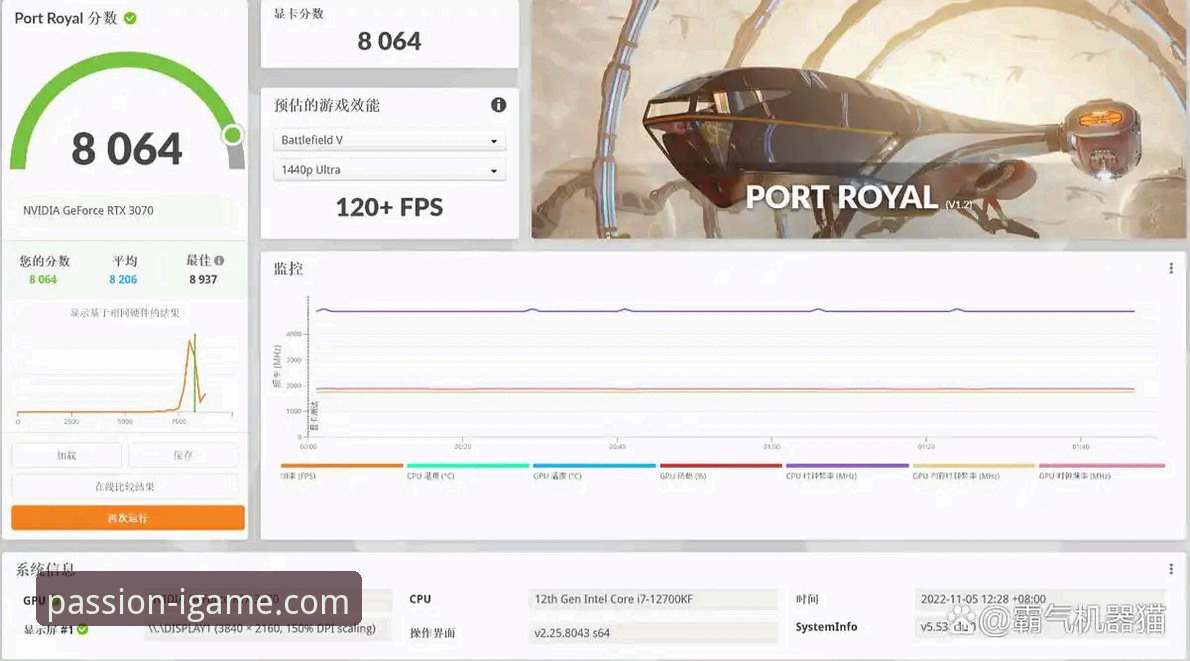Screen dimensions: 1190x661
Task: Open the system information three-dot menu
Action: pyautogui.click(x=1171, y=568)
